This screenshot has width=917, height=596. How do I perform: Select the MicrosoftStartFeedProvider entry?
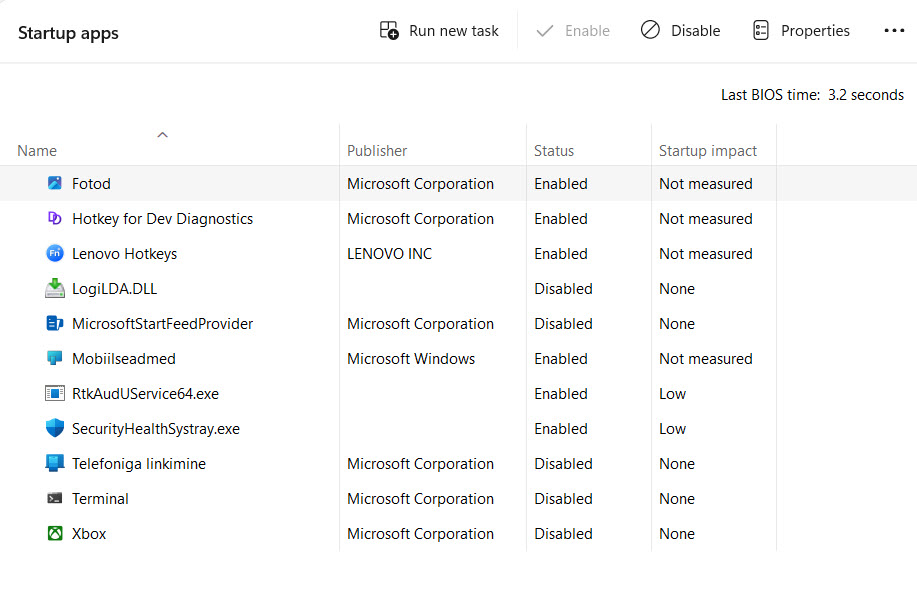pyautogui.click(x=163, y=324)
